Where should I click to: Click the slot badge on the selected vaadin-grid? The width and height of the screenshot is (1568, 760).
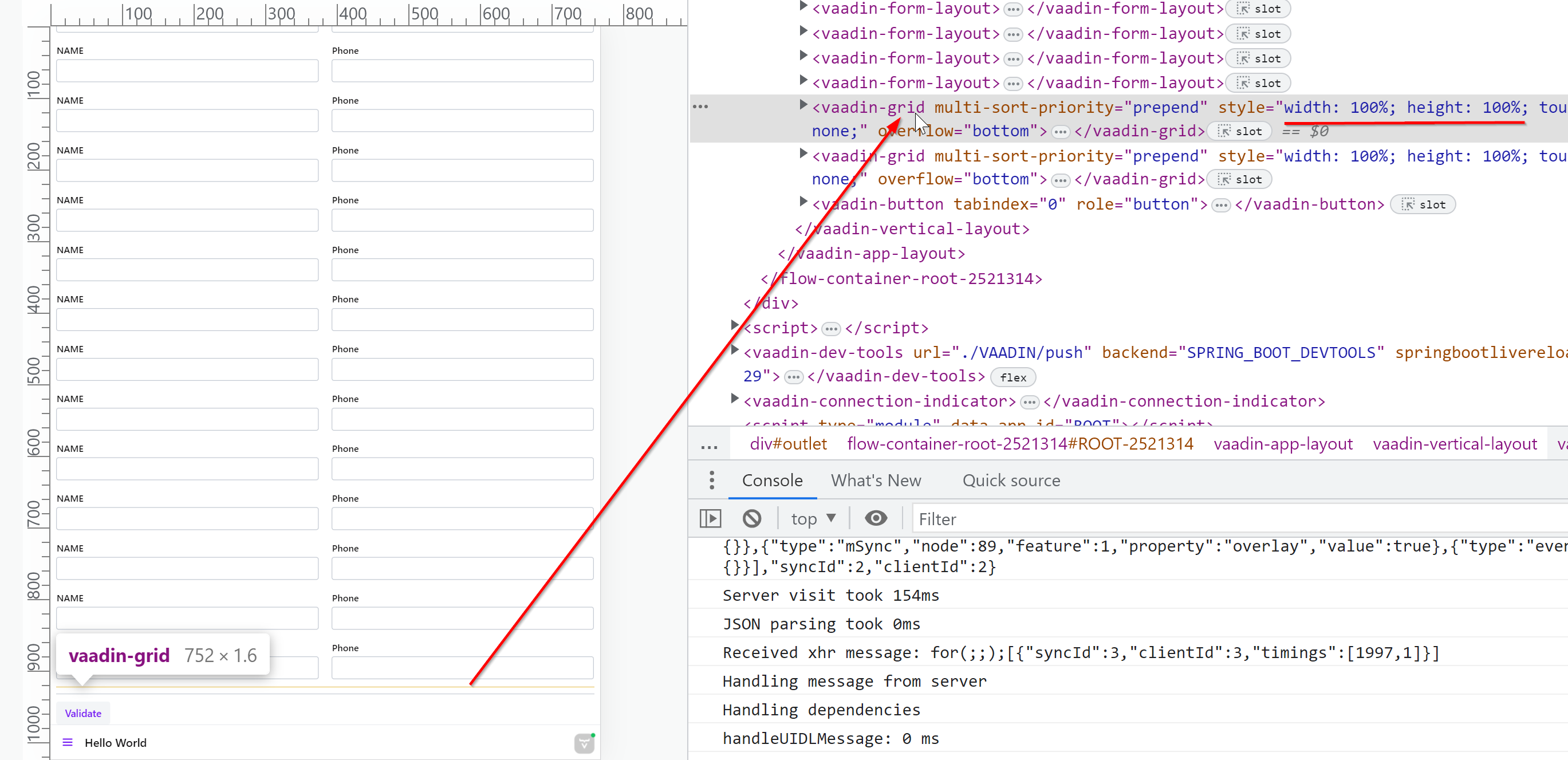tap(1240, 132)
